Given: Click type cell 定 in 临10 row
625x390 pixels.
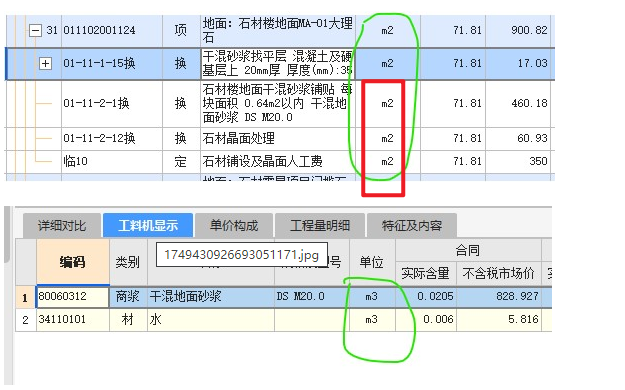Looking at the screenshot, I should (181, 161).
